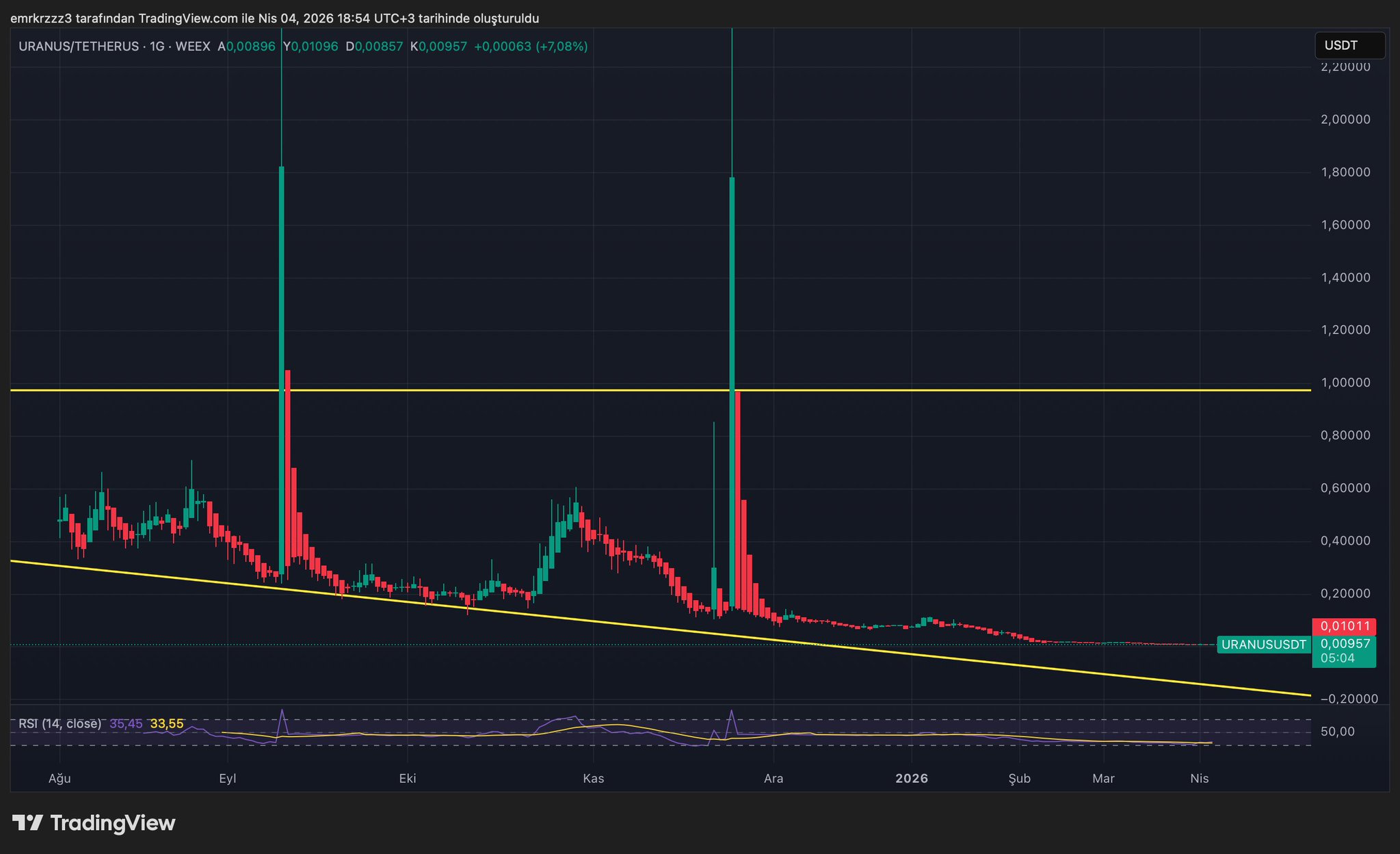
Task: Click the Nis month label on time axis
Action: [x=1200, y=778]
